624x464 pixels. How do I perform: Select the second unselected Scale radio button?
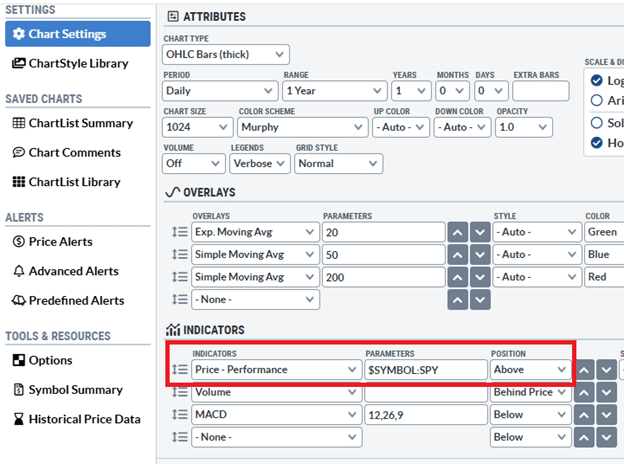pos(598,100)
